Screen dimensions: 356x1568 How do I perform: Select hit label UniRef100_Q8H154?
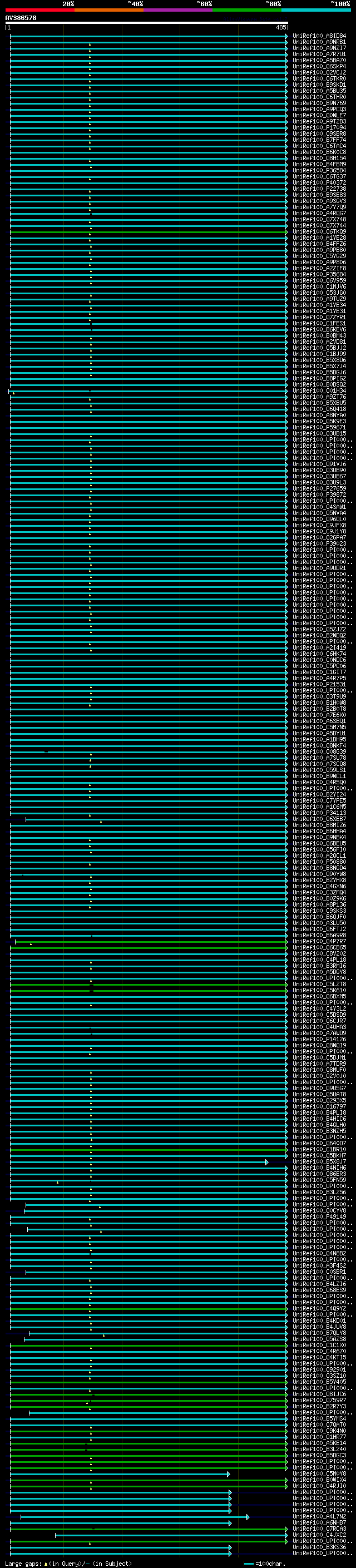(x=319, y=159)
